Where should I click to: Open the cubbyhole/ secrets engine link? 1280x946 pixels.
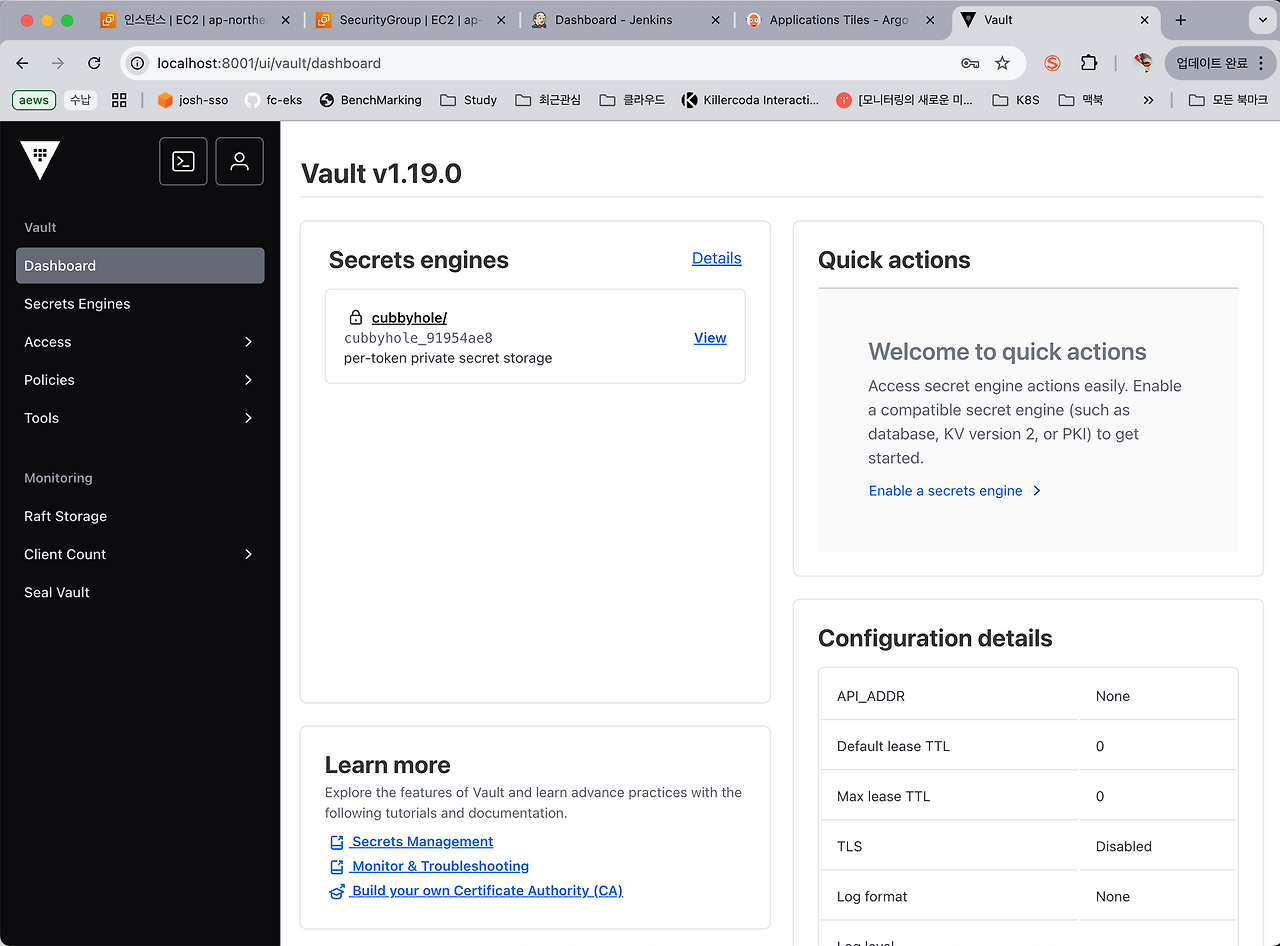409,318
